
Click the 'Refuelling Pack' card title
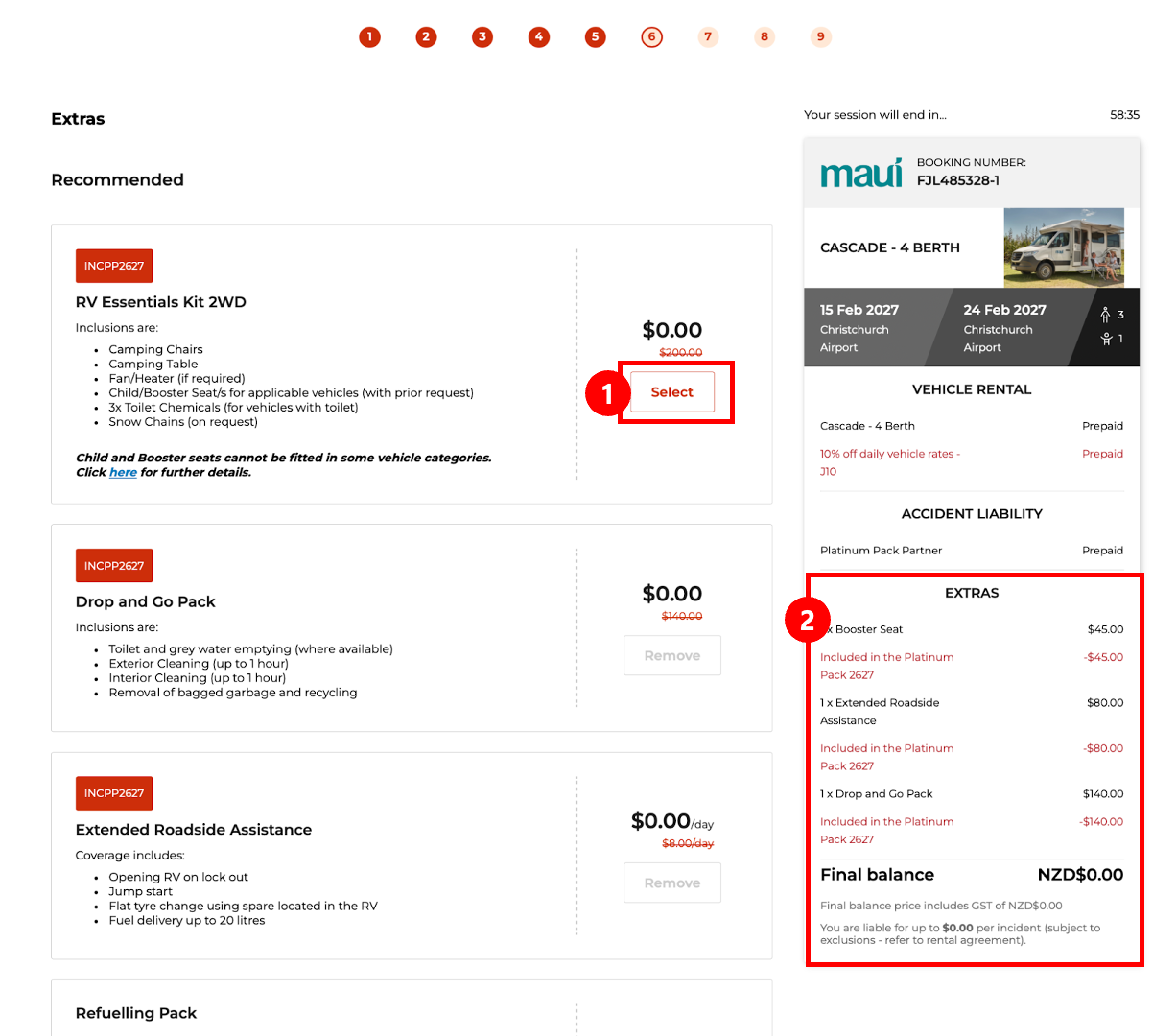[136, 1013]
